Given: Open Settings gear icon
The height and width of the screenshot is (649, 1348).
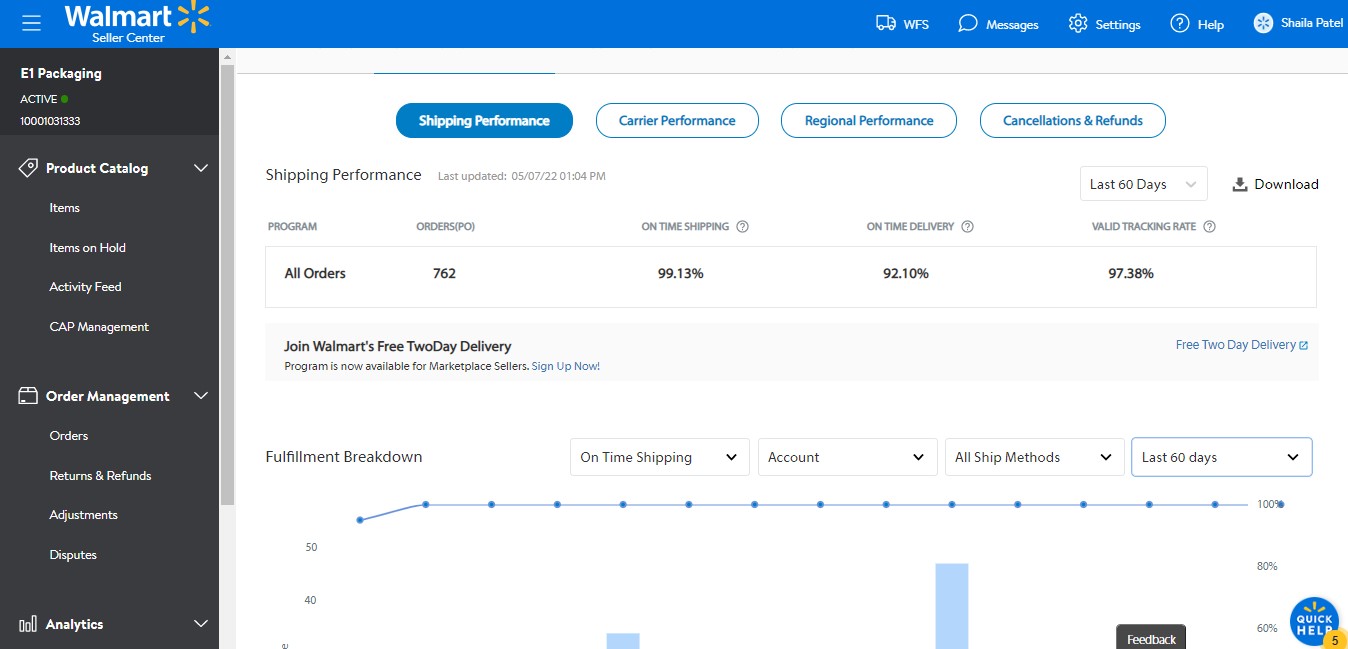Looking at the screenshot, I should point(1077,23).
